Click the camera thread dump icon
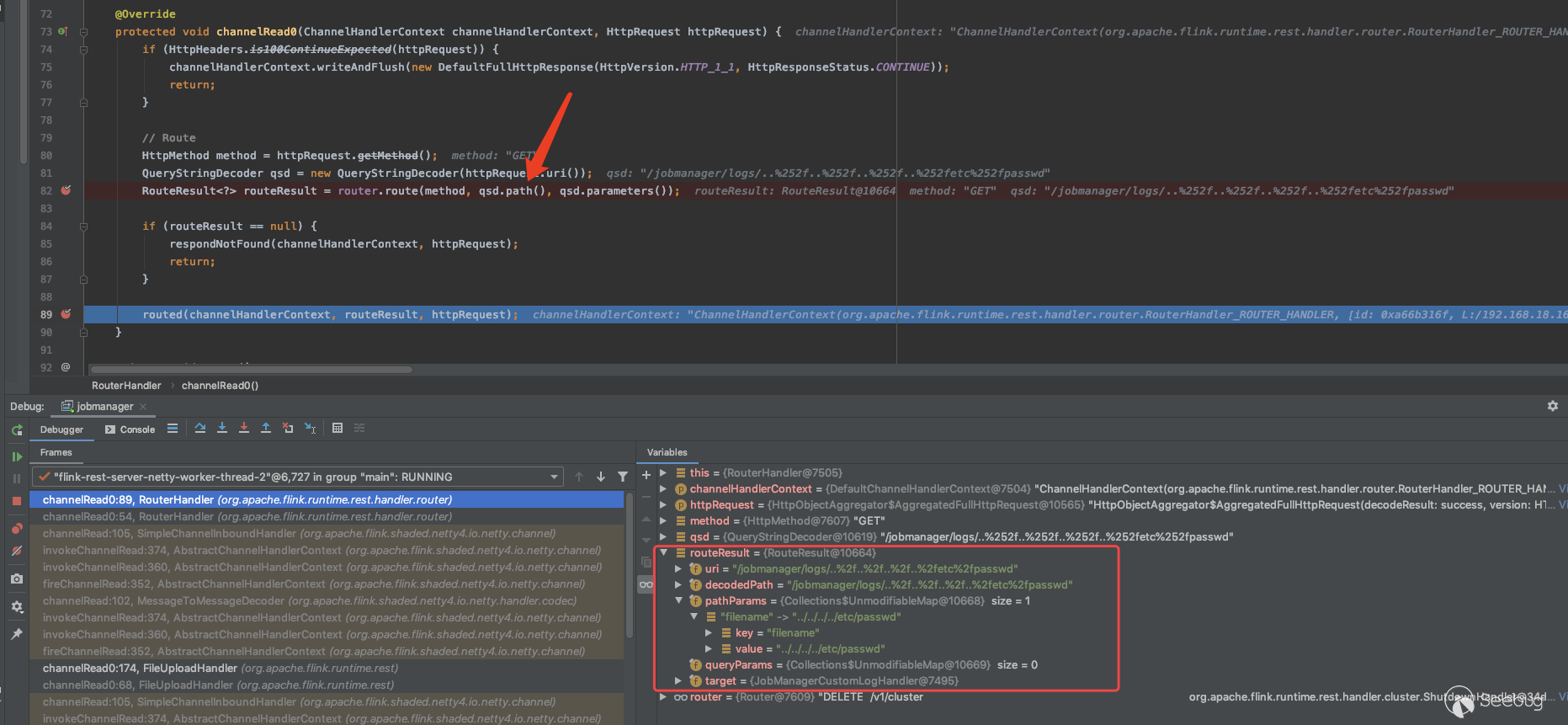Screen dimensions: 1568x725 [17, 578]
